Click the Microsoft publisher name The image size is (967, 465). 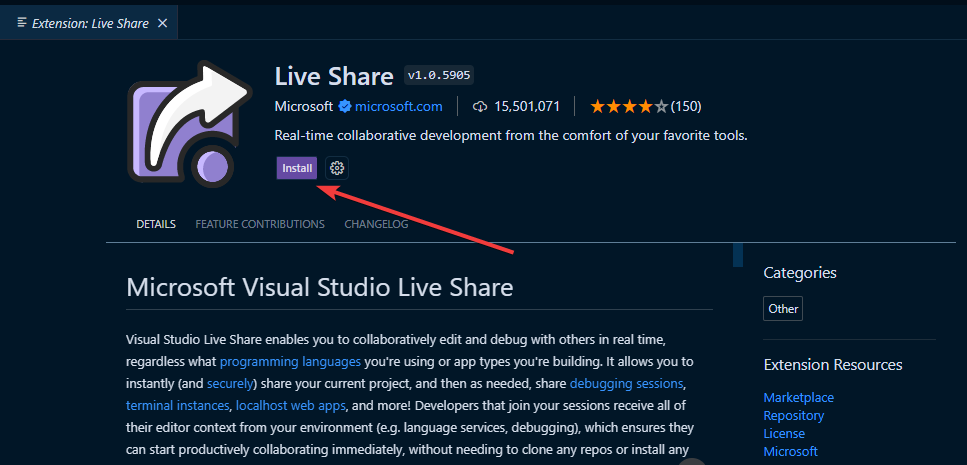click(x=303, y=106)
